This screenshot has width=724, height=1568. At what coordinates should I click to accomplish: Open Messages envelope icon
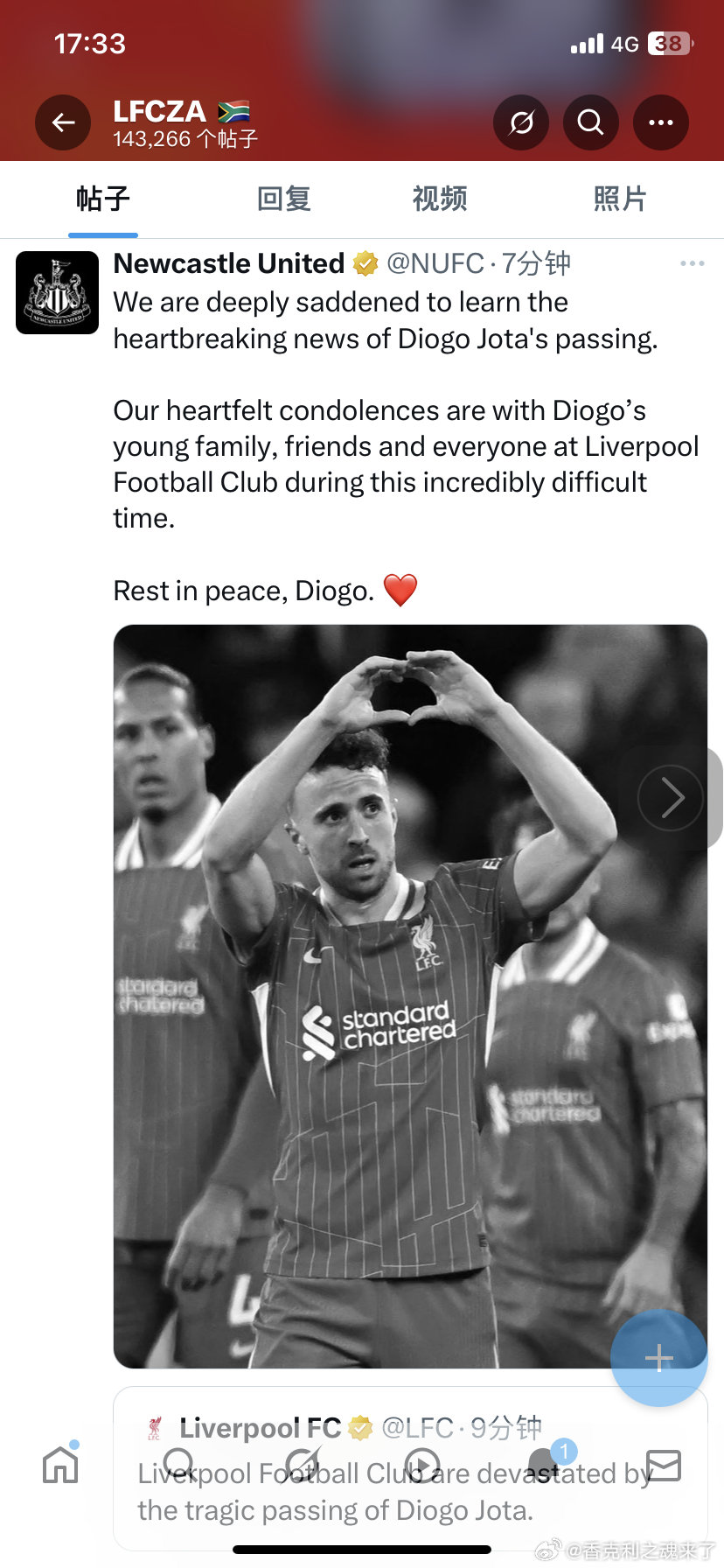coord(664,1465)
